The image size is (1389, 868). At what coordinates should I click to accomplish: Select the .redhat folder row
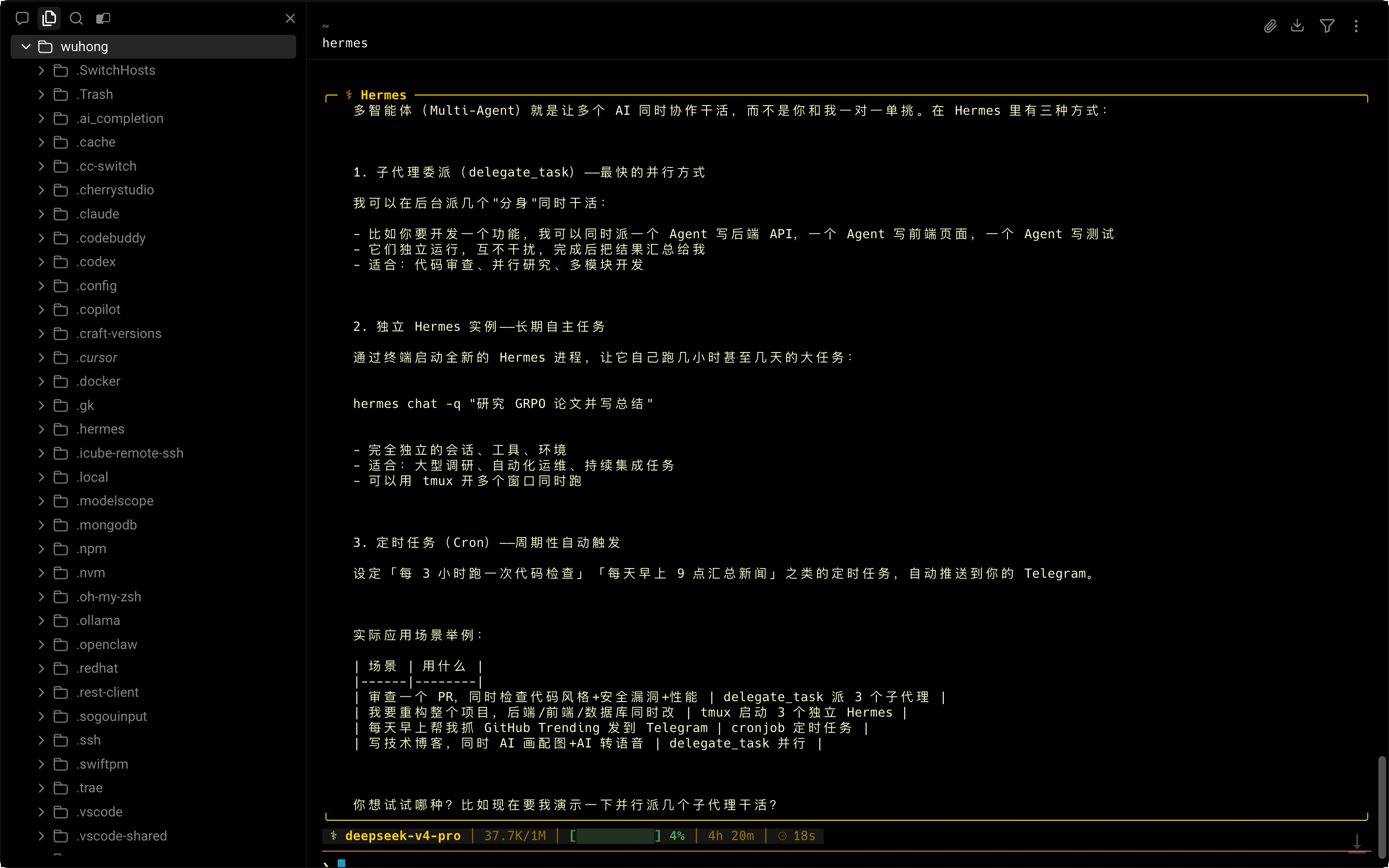(x=153, y=668)
